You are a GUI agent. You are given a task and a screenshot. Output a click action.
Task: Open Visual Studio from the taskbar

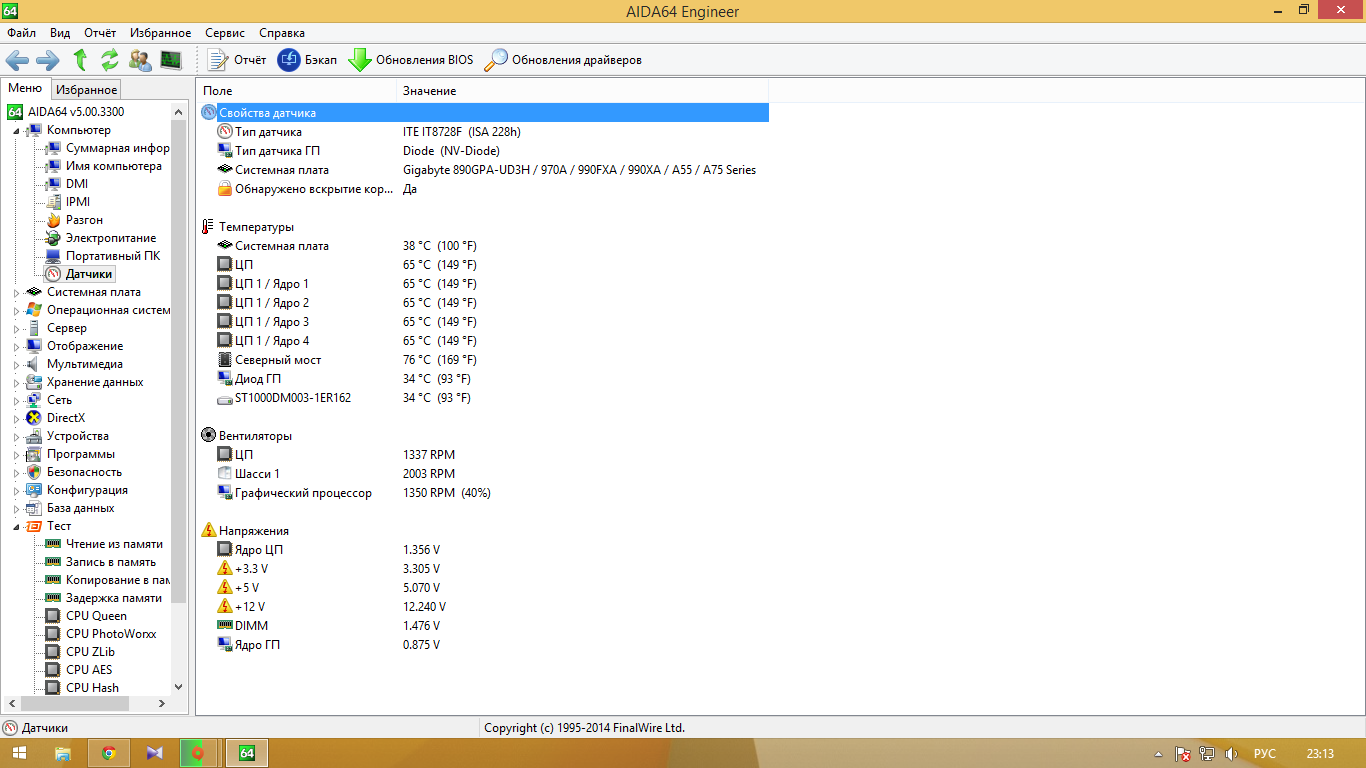point(153,753)
